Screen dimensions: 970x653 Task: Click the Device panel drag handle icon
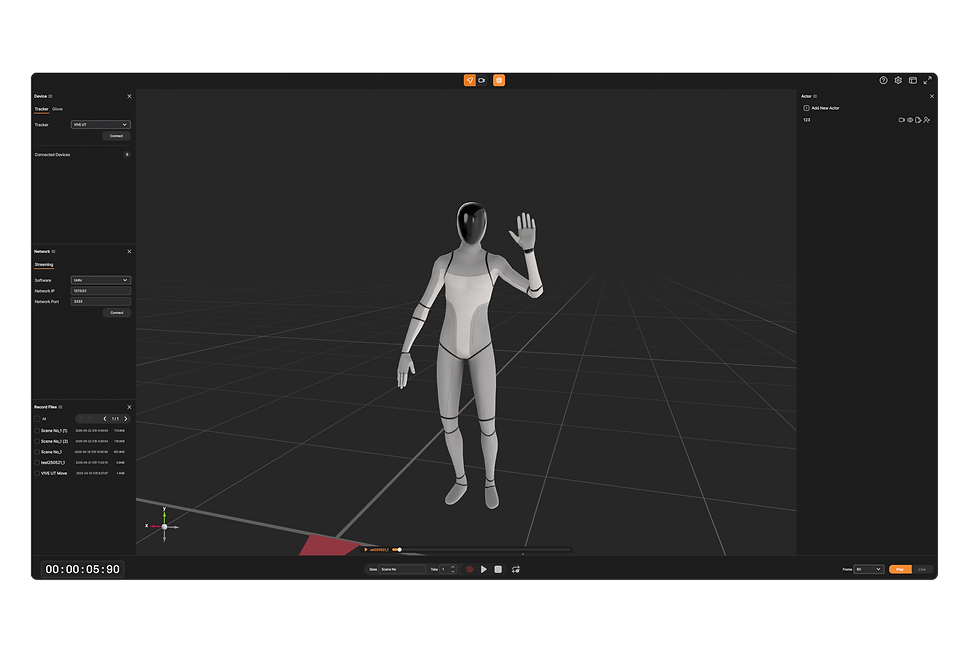point(51,96)
